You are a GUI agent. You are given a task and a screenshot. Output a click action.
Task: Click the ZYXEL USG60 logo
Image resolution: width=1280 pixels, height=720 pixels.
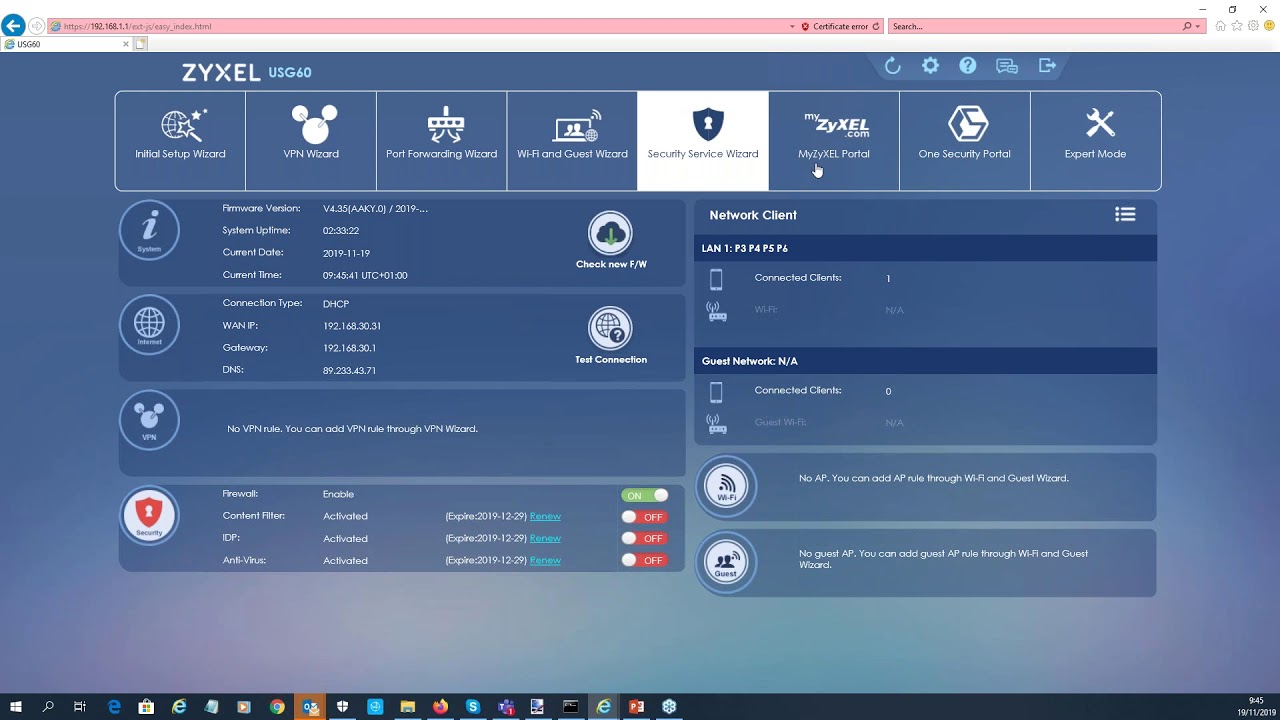tap(246, 72)
